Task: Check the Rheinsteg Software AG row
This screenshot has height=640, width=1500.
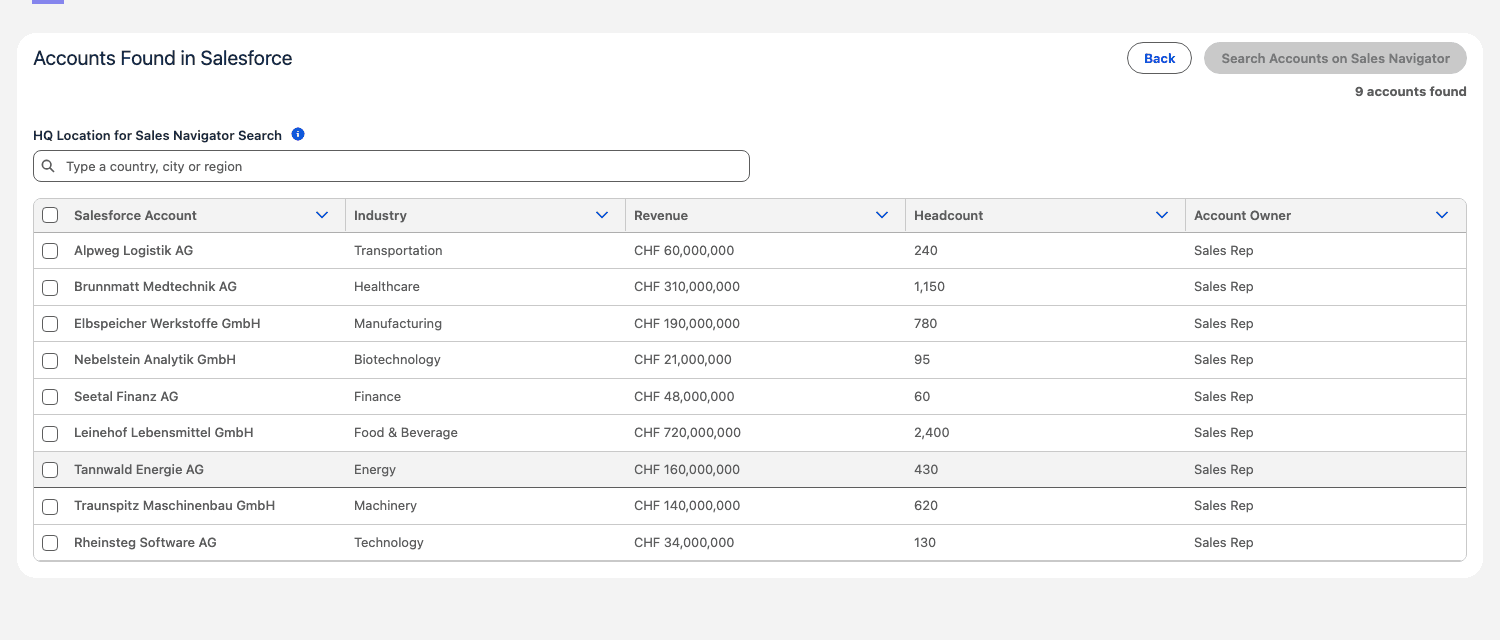Action: [50, 543]
